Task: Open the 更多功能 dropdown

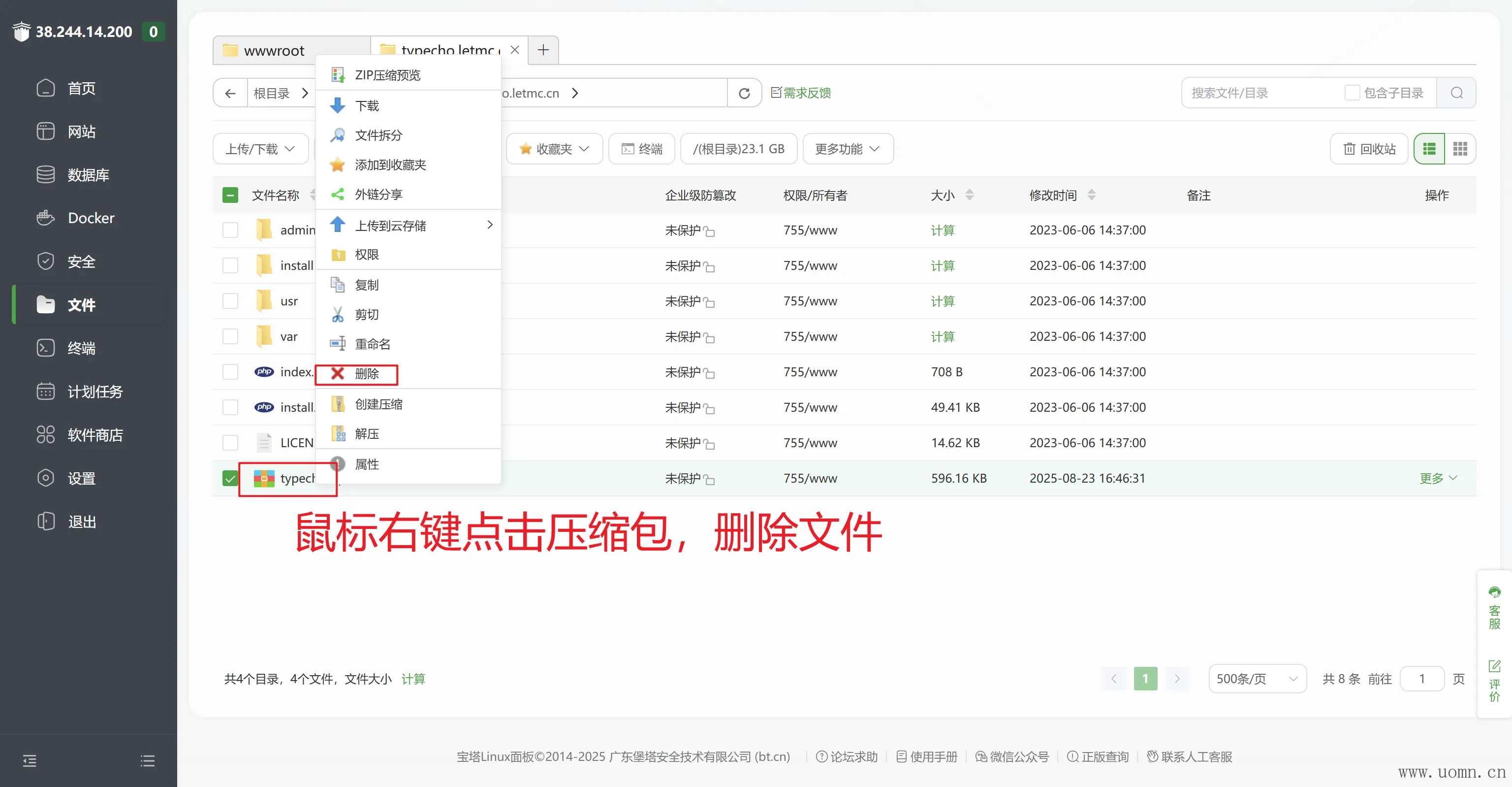Action: 847,149
